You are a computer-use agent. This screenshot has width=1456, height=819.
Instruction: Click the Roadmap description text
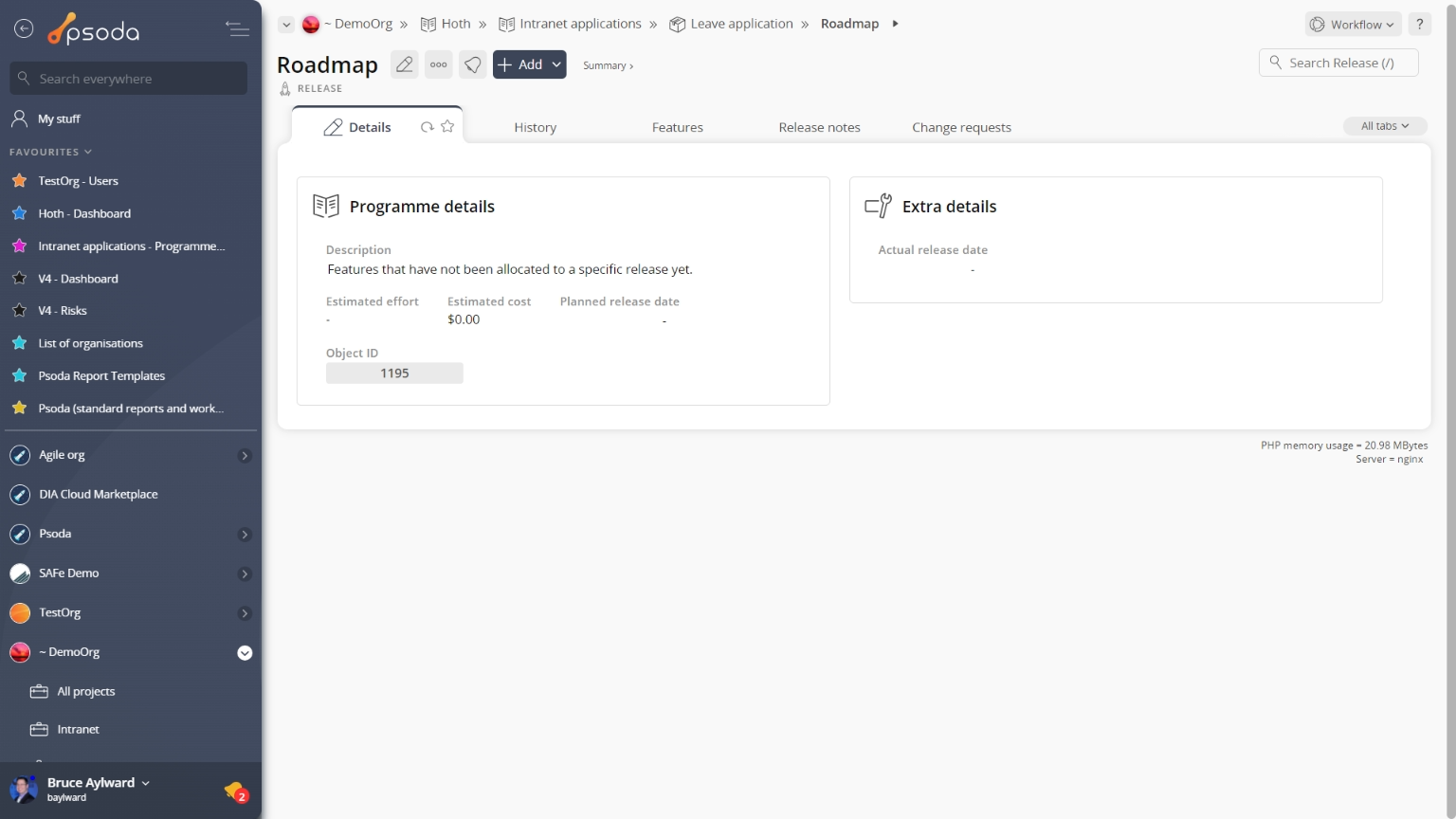(510, 269)
